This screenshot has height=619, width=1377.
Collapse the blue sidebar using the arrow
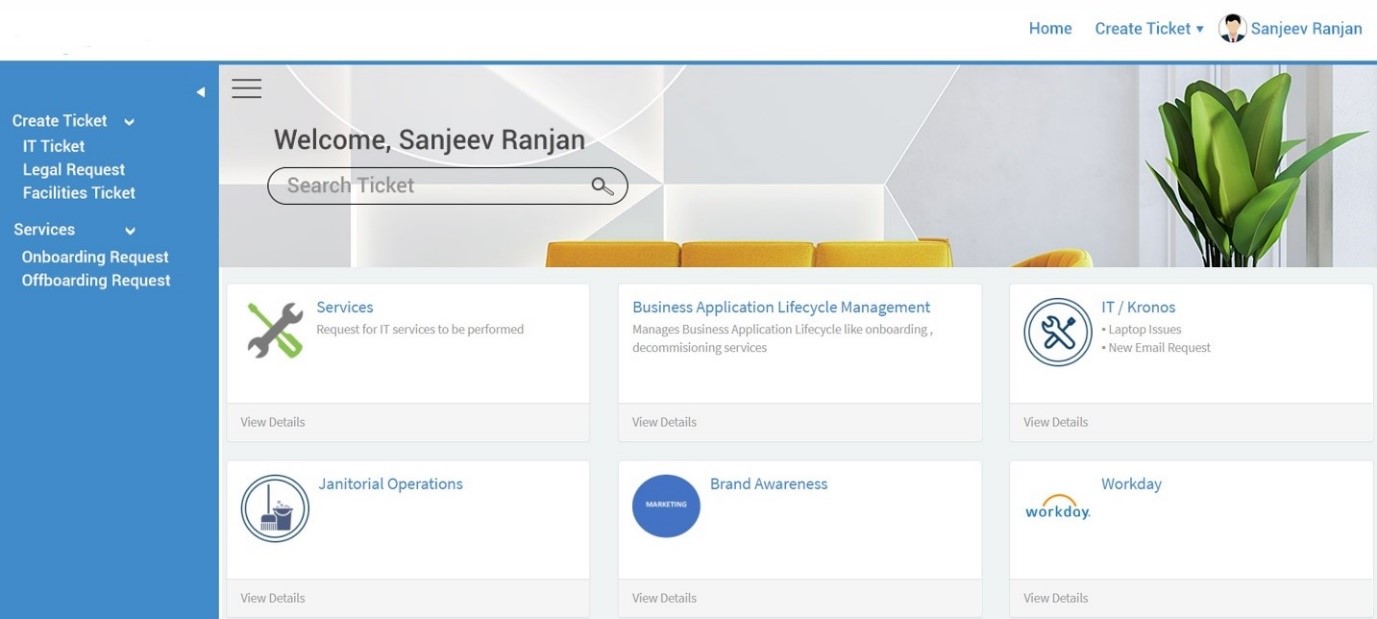tap(200, 90)
